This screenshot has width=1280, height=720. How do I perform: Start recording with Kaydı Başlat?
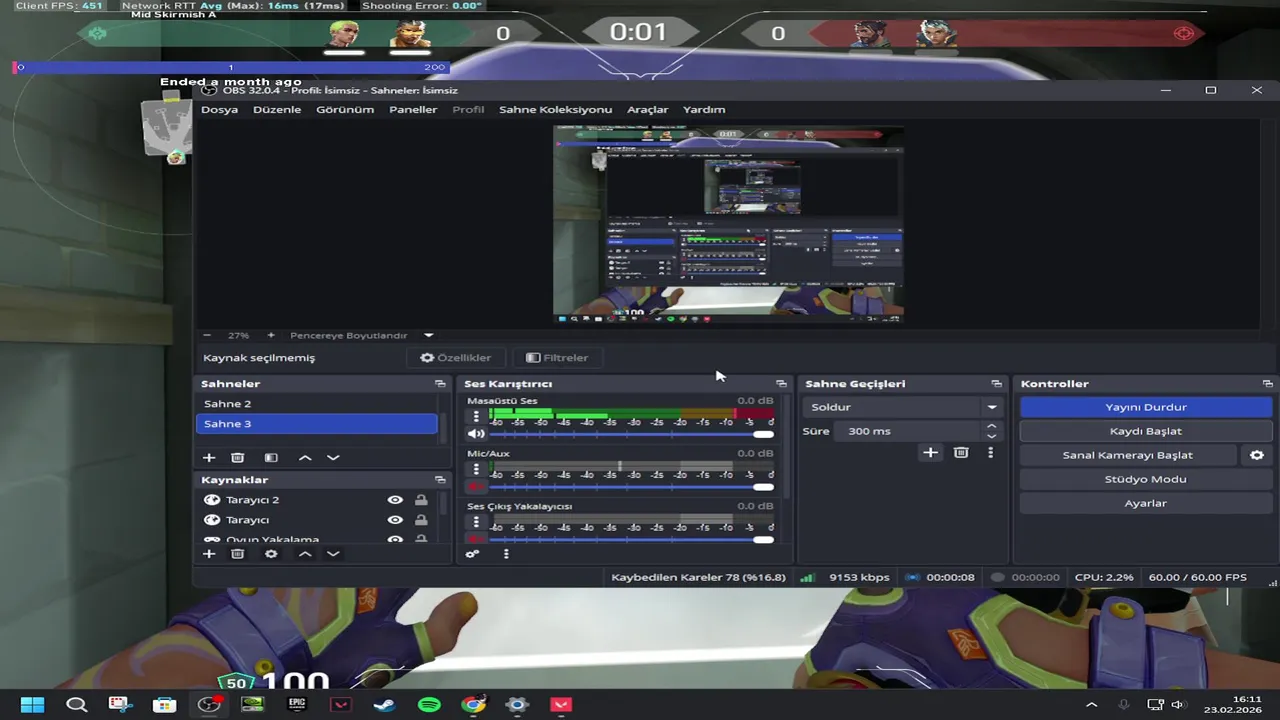[1146, 431]
